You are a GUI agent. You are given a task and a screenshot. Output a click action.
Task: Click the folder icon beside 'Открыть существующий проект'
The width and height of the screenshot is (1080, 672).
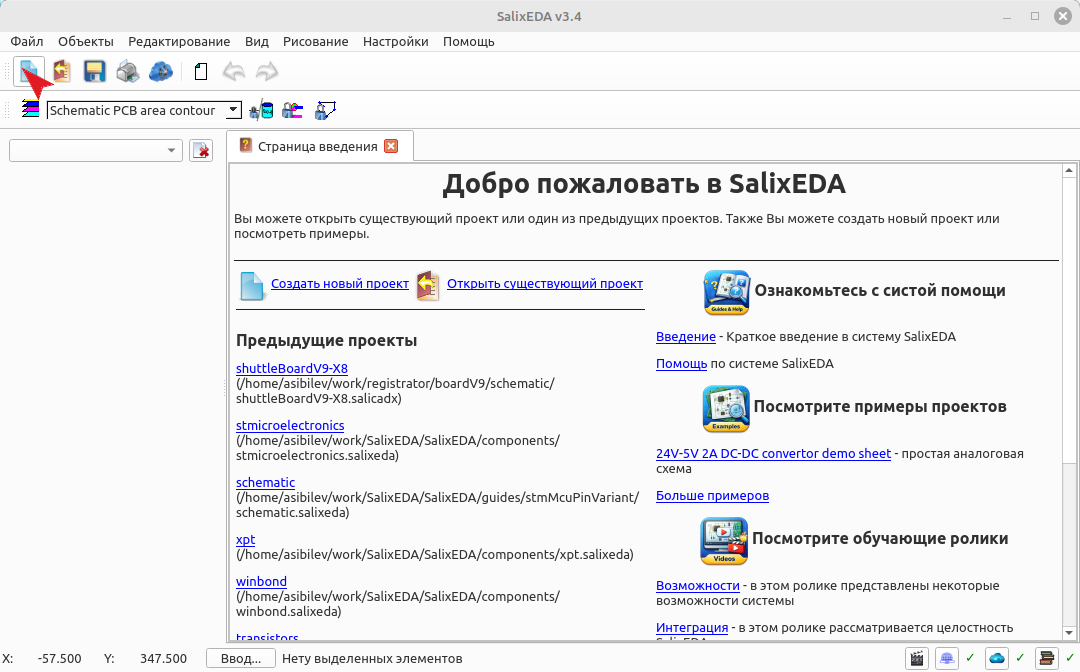tap(428, 286)
